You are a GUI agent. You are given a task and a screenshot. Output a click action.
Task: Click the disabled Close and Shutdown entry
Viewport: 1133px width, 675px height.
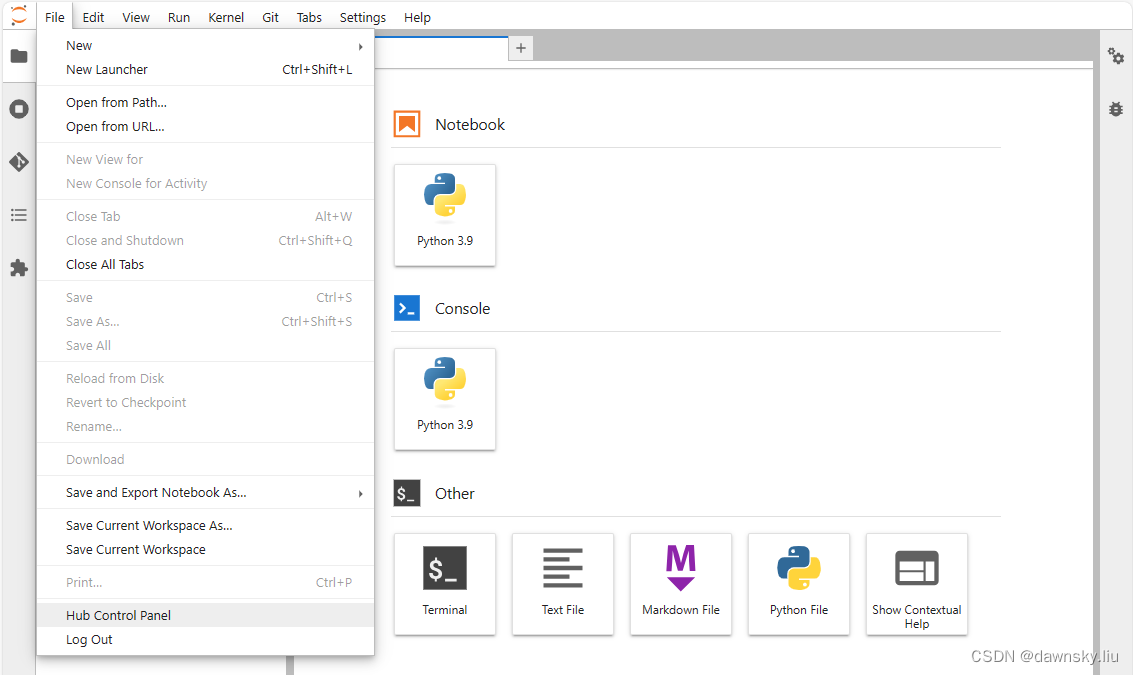pos(205,241)
